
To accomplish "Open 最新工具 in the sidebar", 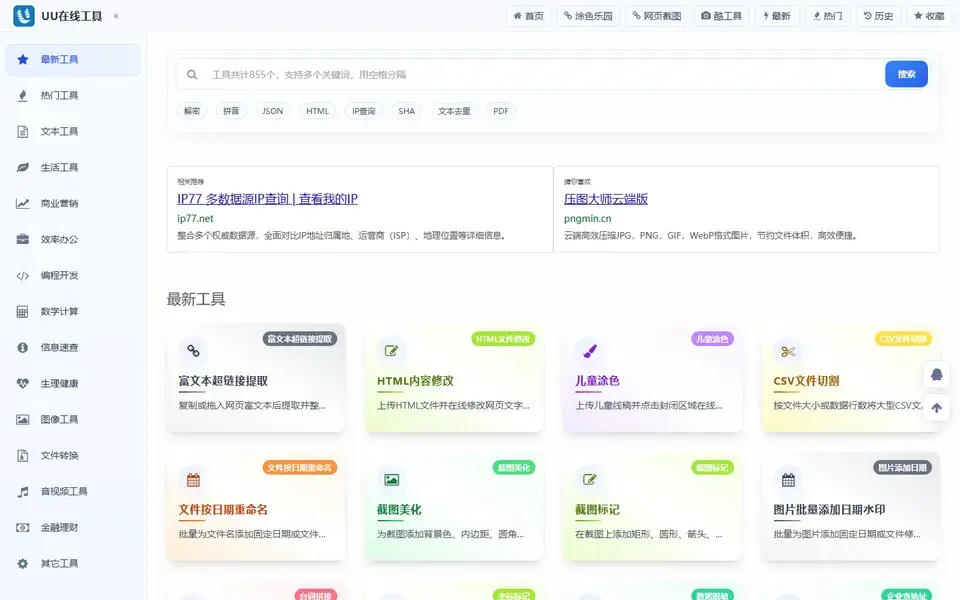I will (x=73, y=59).
